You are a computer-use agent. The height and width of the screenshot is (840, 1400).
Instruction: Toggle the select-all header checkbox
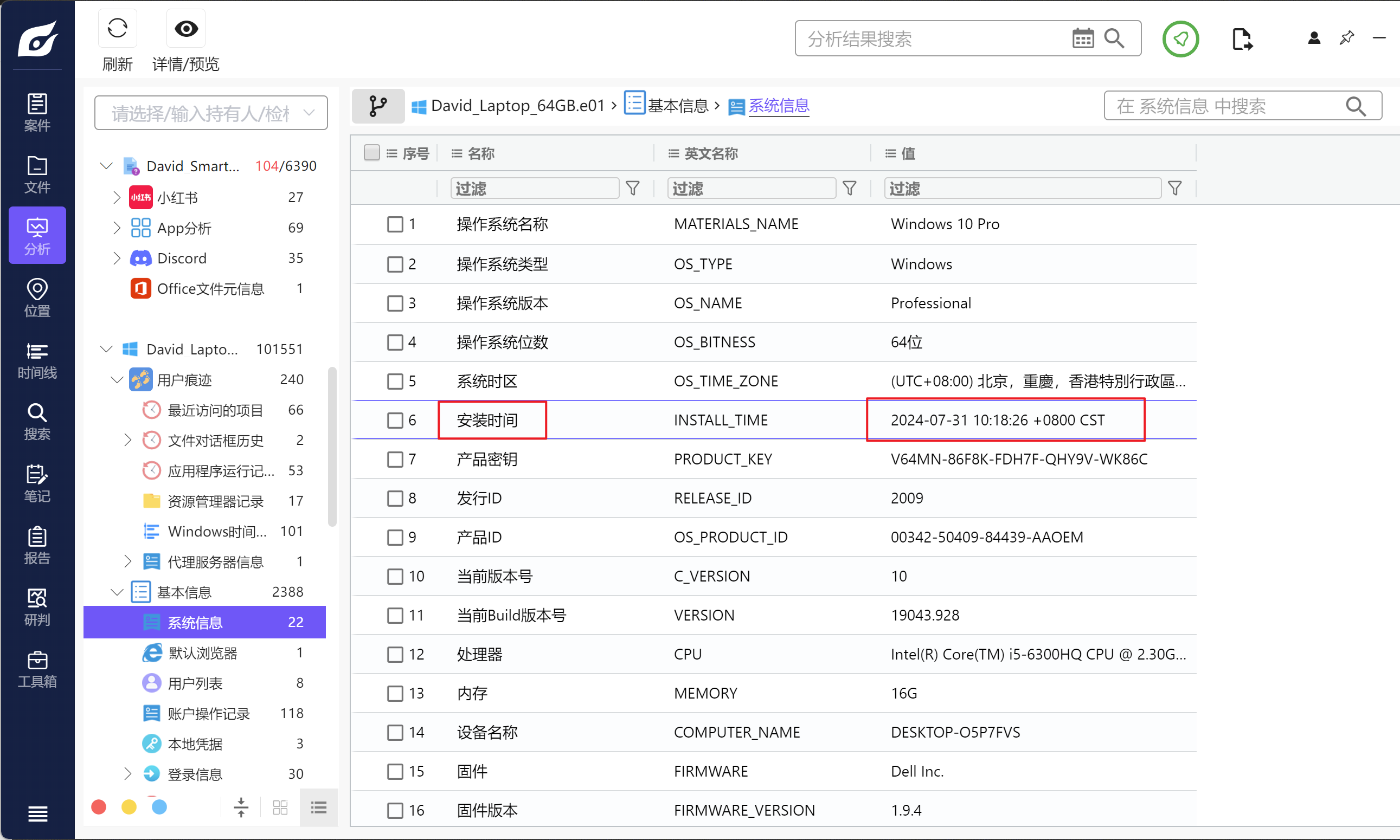click(371, 153)
